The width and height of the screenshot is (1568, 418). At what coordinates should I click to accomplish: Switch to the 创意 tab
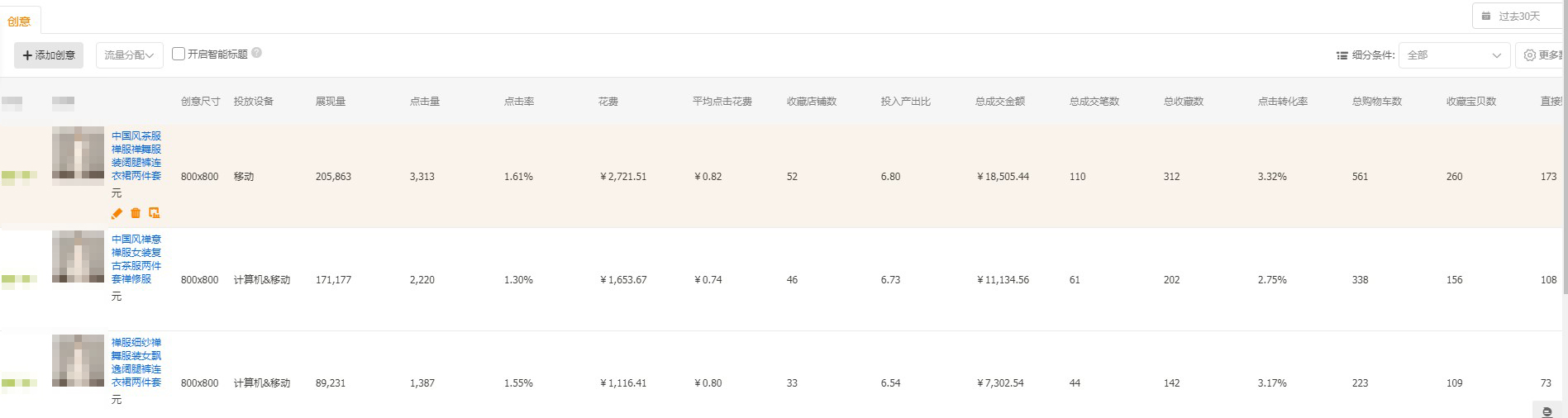(19, 21)
